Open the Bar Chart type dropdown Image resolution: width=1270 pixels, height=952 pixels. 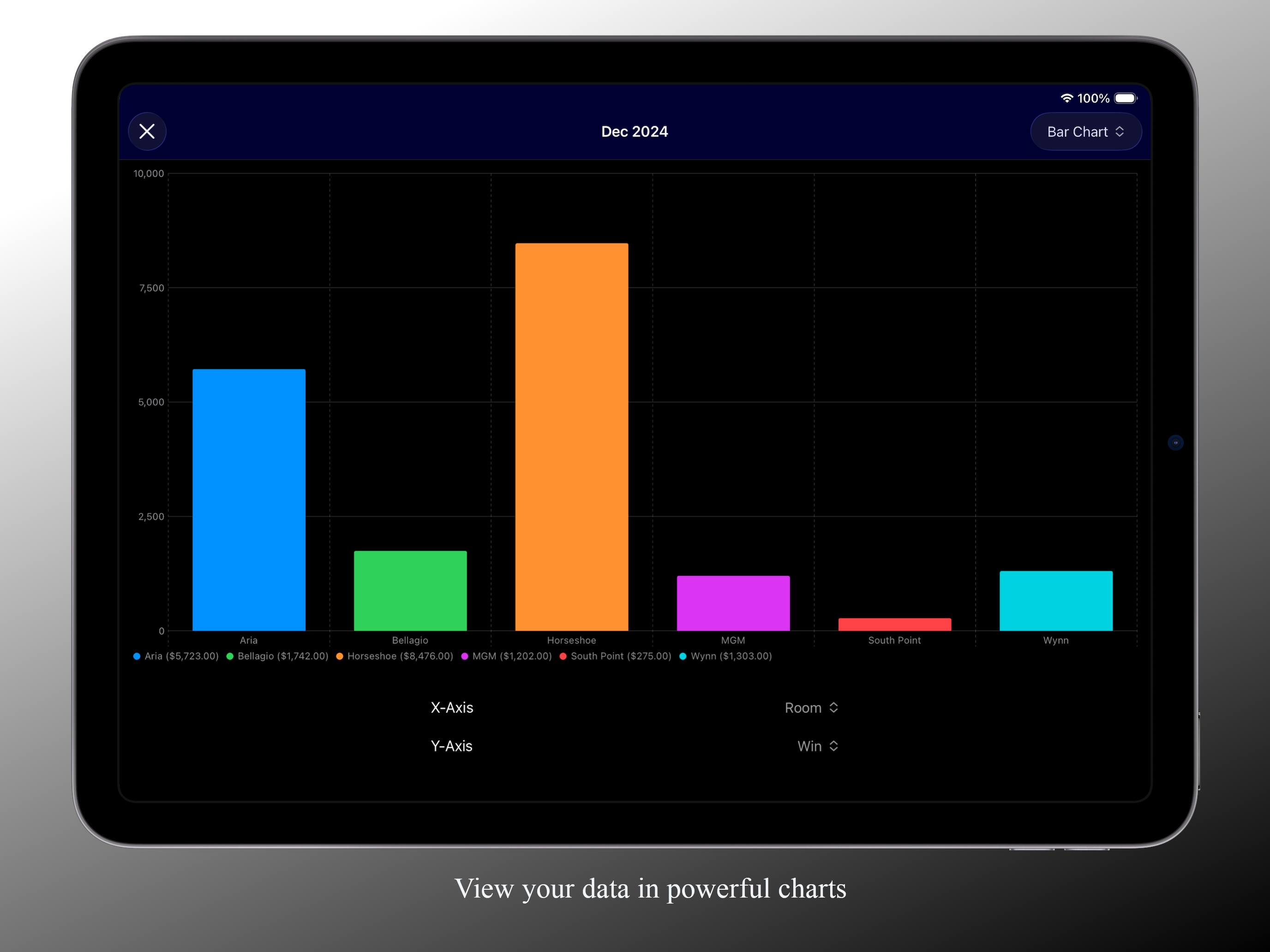1085,132
